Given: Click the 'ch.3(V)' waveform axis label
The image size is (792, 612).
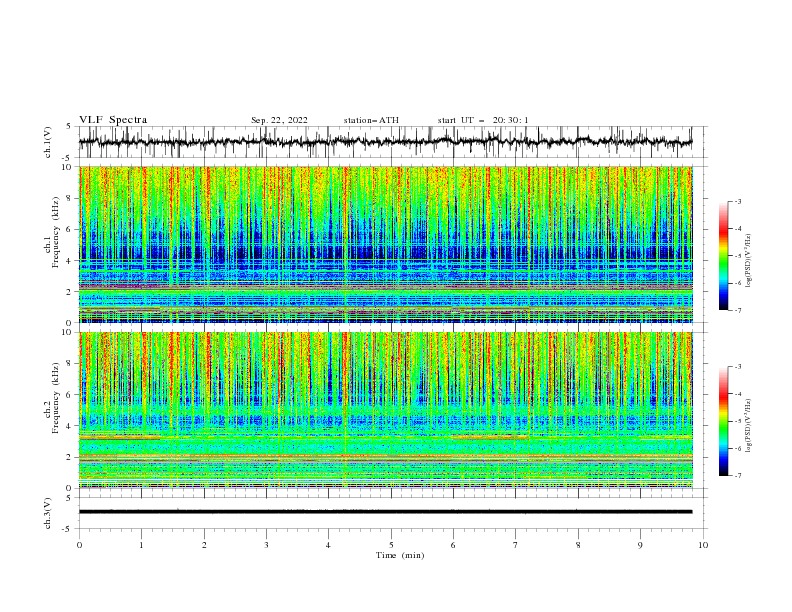Looking at the screenshot, I should (48, 513).
